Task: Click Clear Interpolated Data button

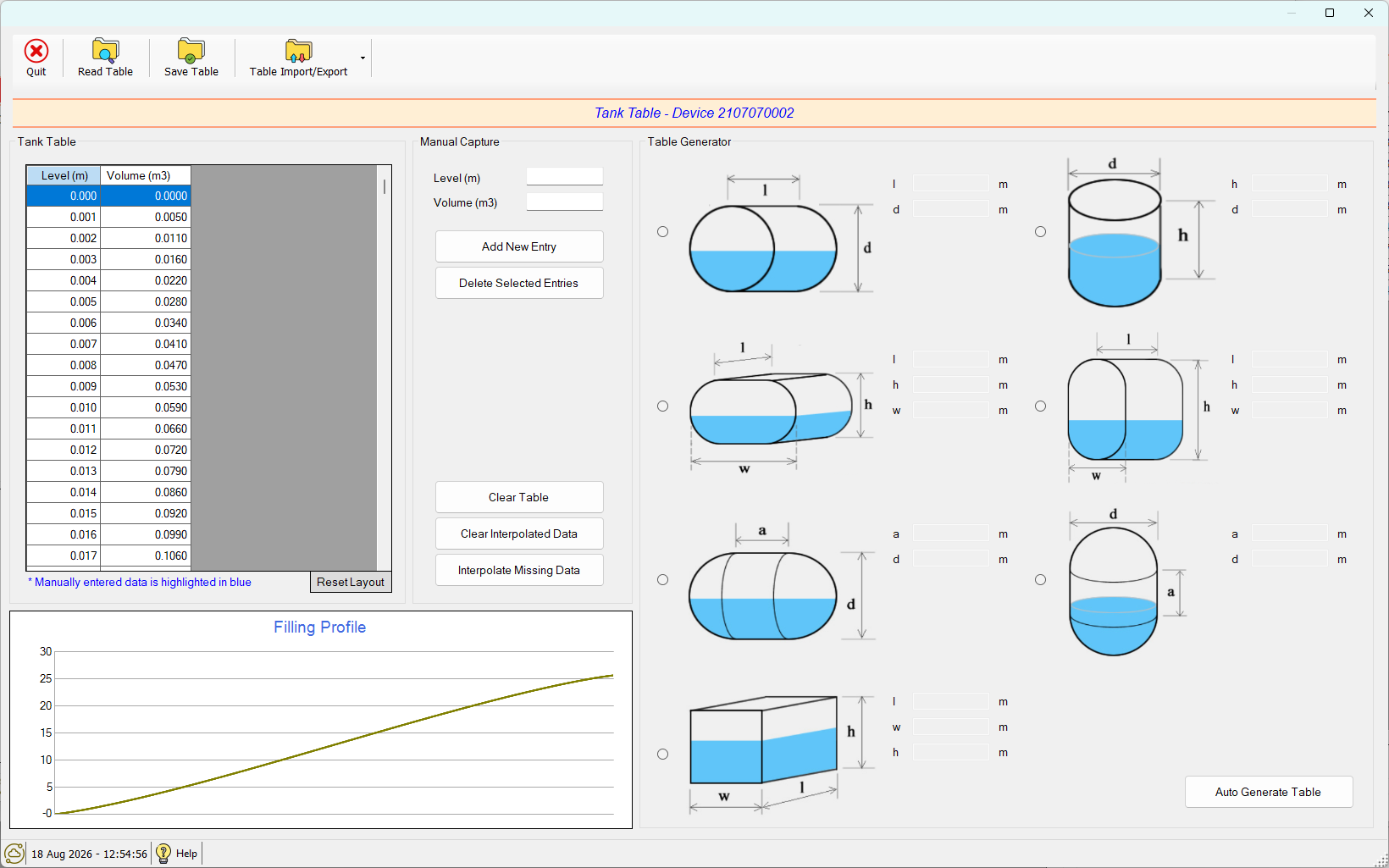Action: [519, 534]
